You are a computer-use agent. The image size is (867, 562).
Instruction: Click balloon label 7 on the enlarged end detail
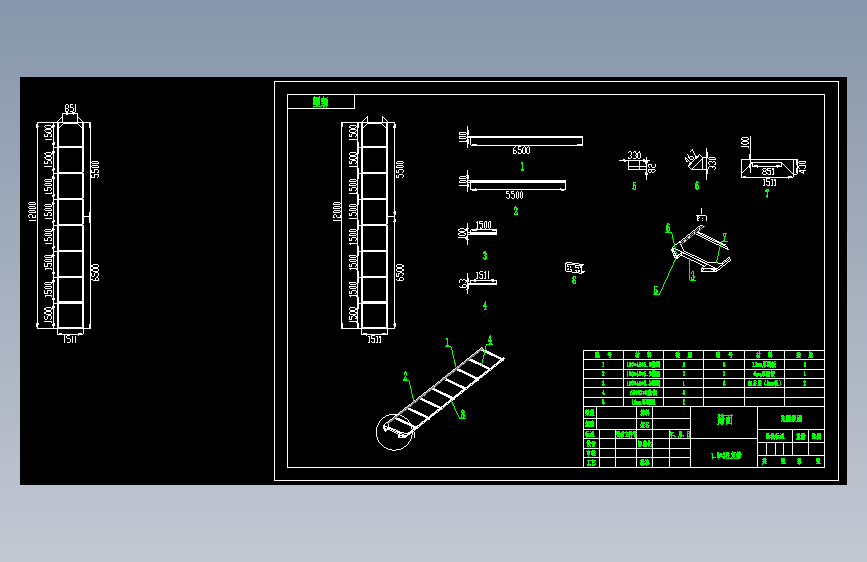point(725,237)
